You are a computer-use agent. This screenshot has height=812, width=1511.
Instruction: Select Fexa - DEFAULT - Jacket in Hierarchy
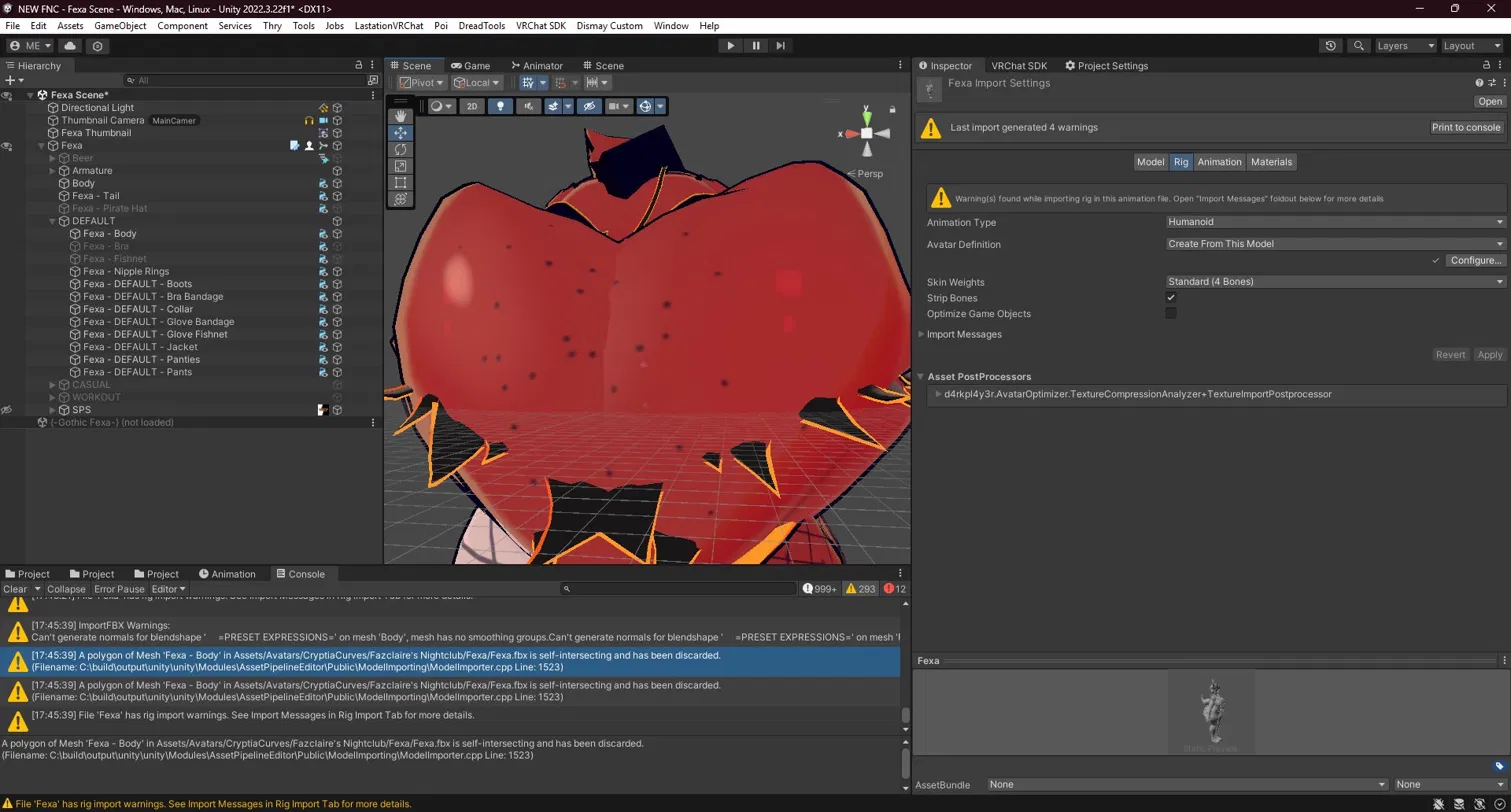(x=140, y=347)
